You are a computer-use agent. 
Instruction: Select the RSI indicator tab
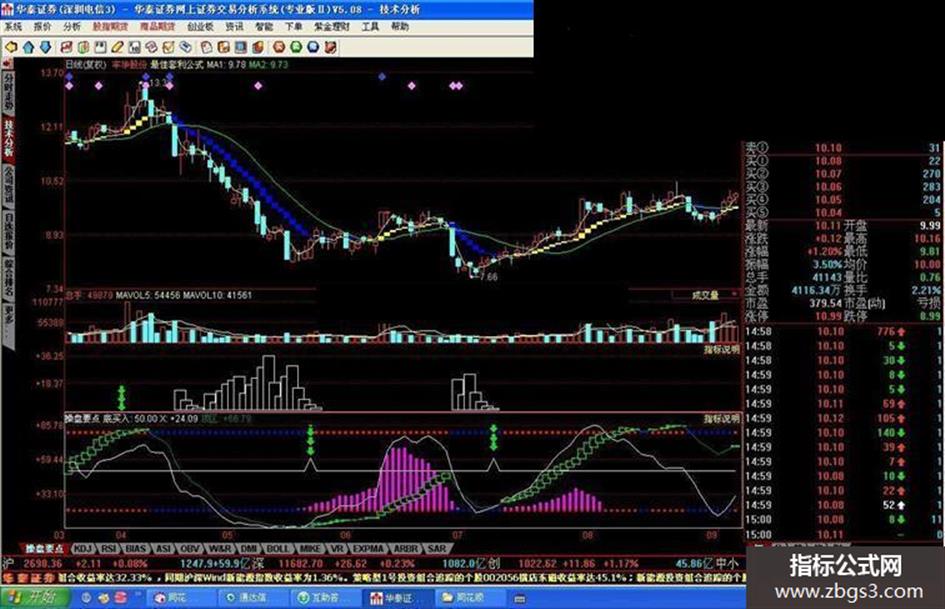(108, 548)
